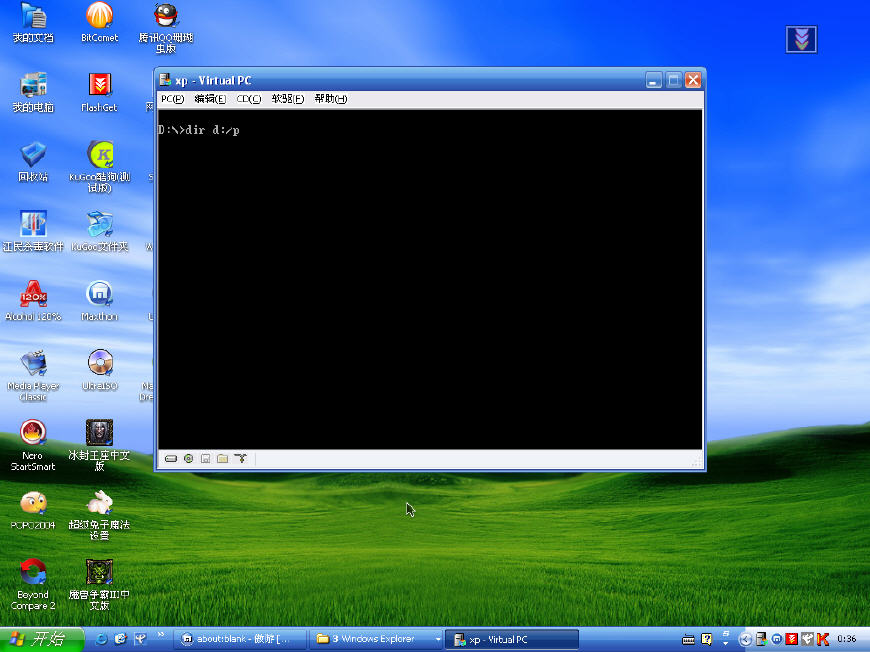Viewport: 870px width, 652px height.
Task: Click the shared folder status icon in Virtual PC
Action: click(222, 459)
